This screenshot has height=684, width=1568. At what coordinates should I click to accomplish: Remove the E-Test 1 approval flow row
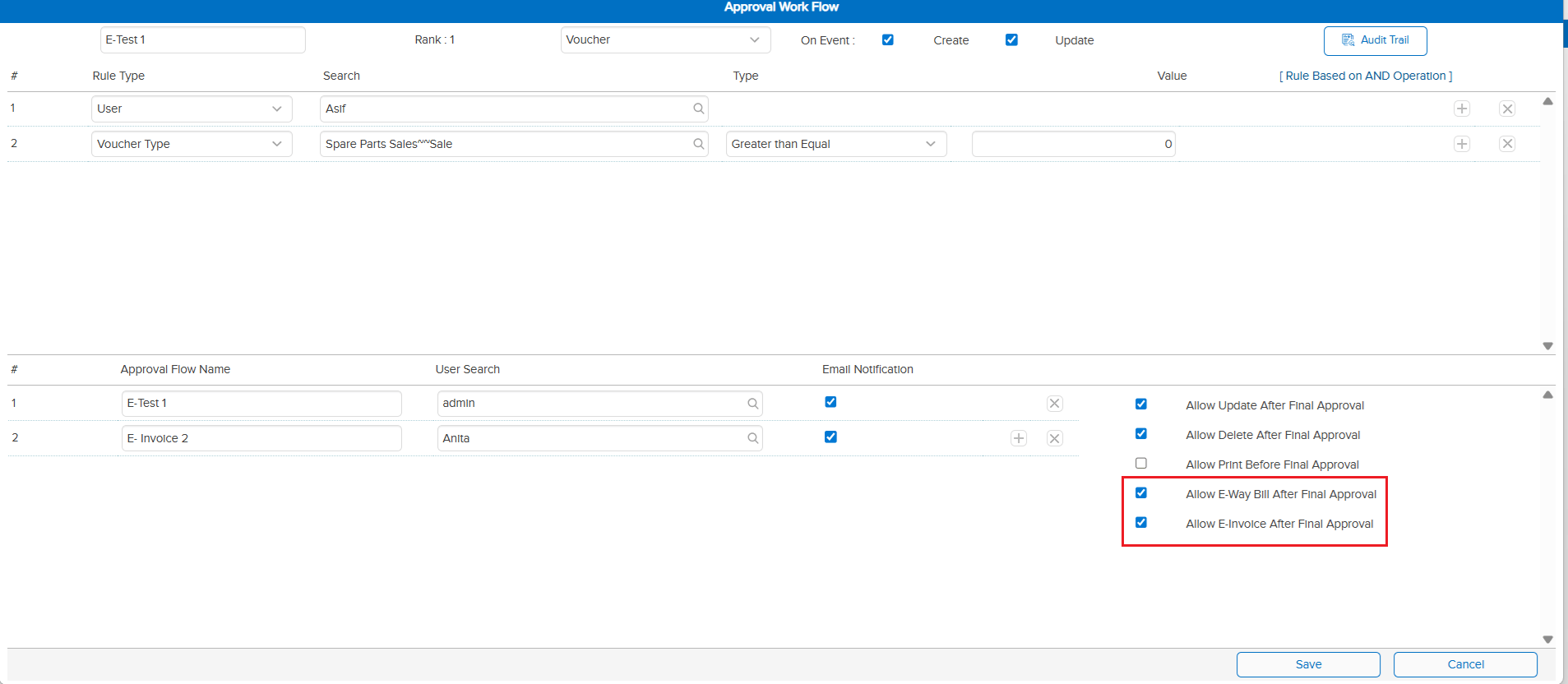[x=1055, y=404]
